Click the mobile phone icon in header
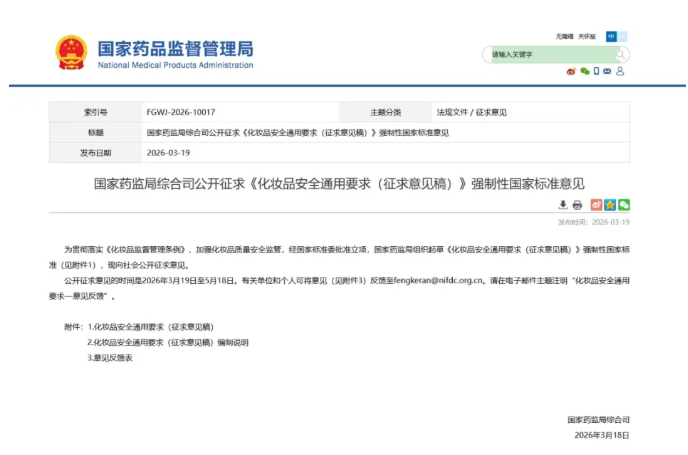 [x=596, y=71]
